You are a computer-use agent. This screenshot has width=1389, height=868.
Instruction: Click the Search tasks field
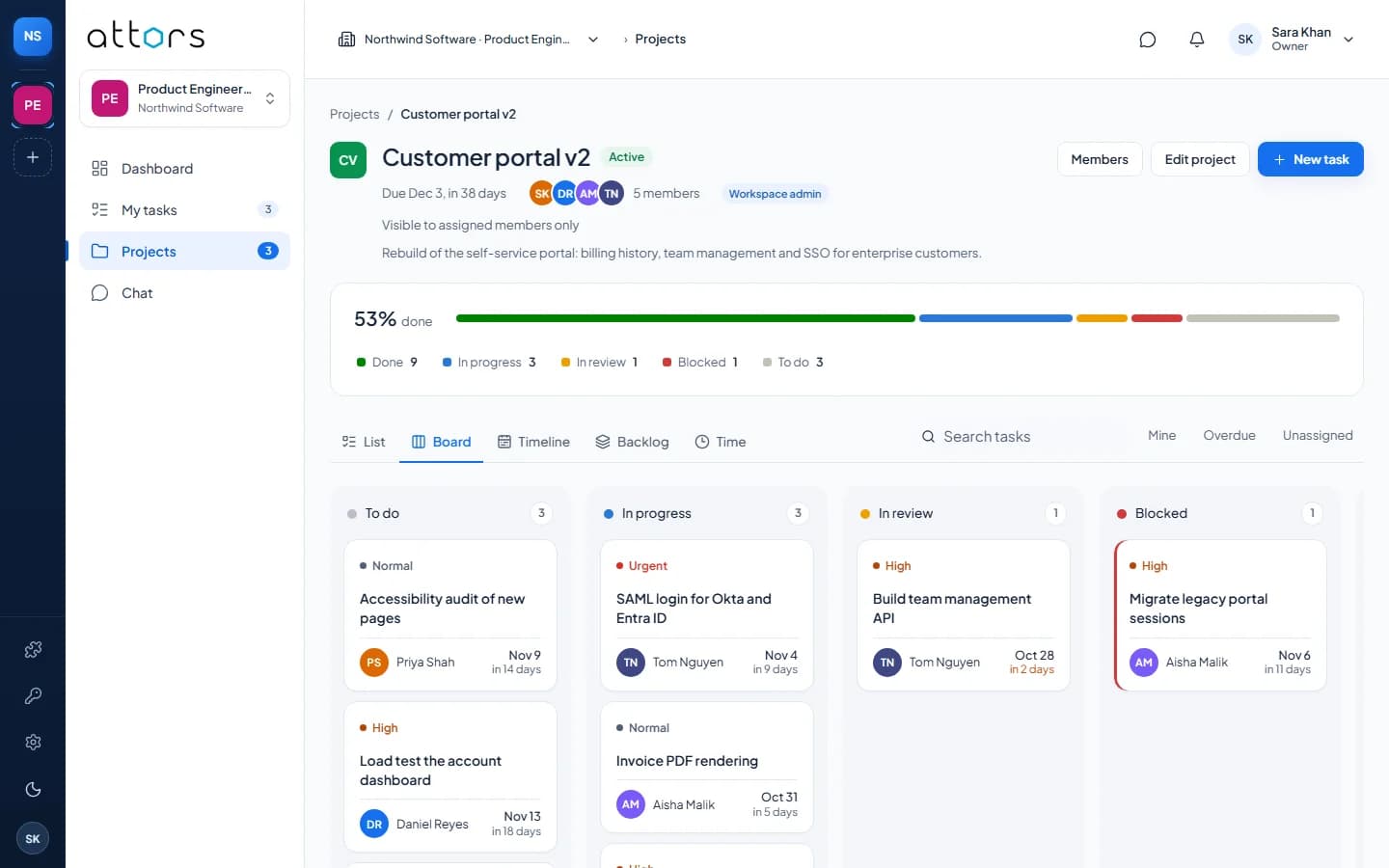click(1018, 437)
